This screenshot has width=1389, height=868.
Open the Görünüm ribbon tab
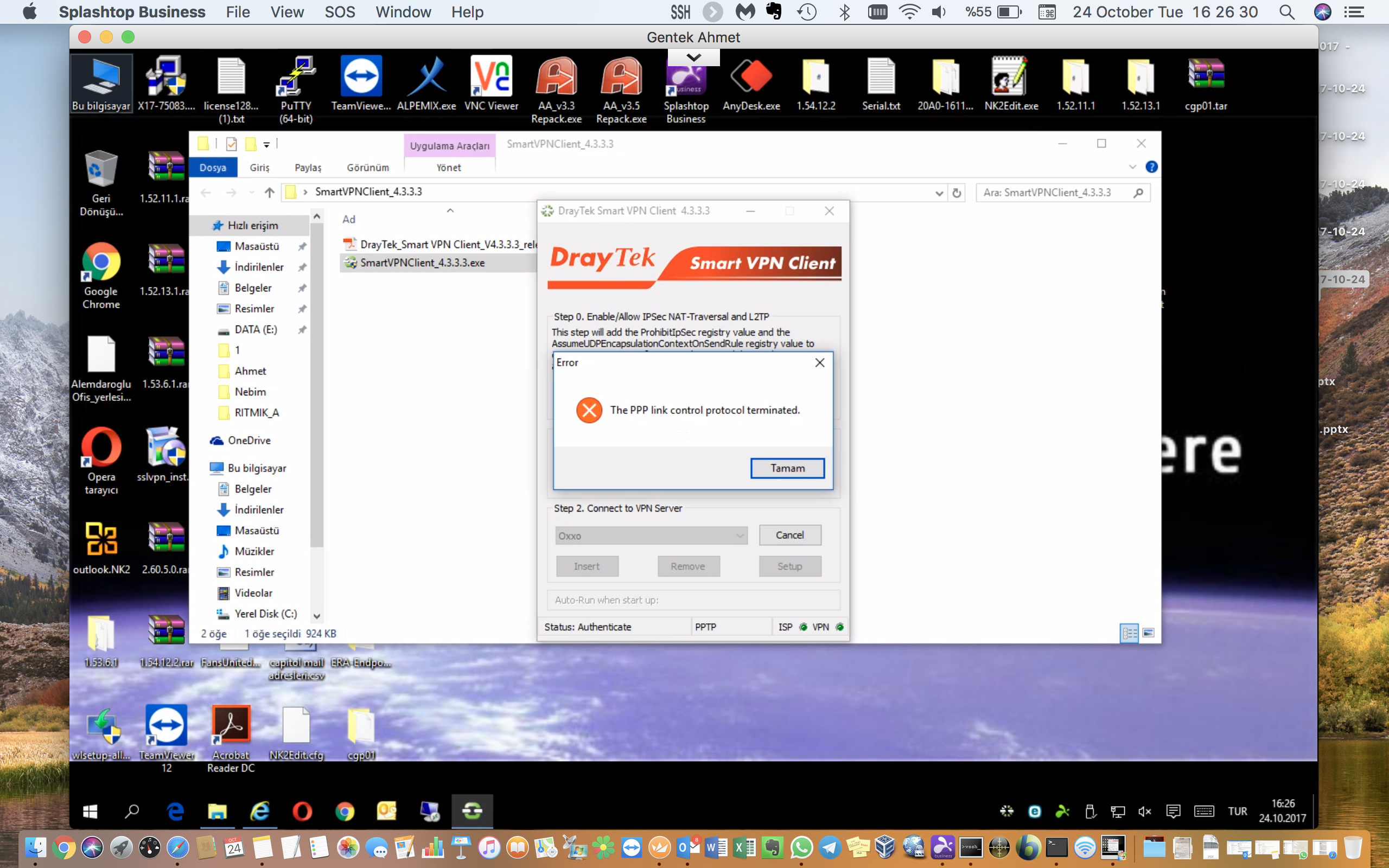pyautogui.click(x=367, y=168)
